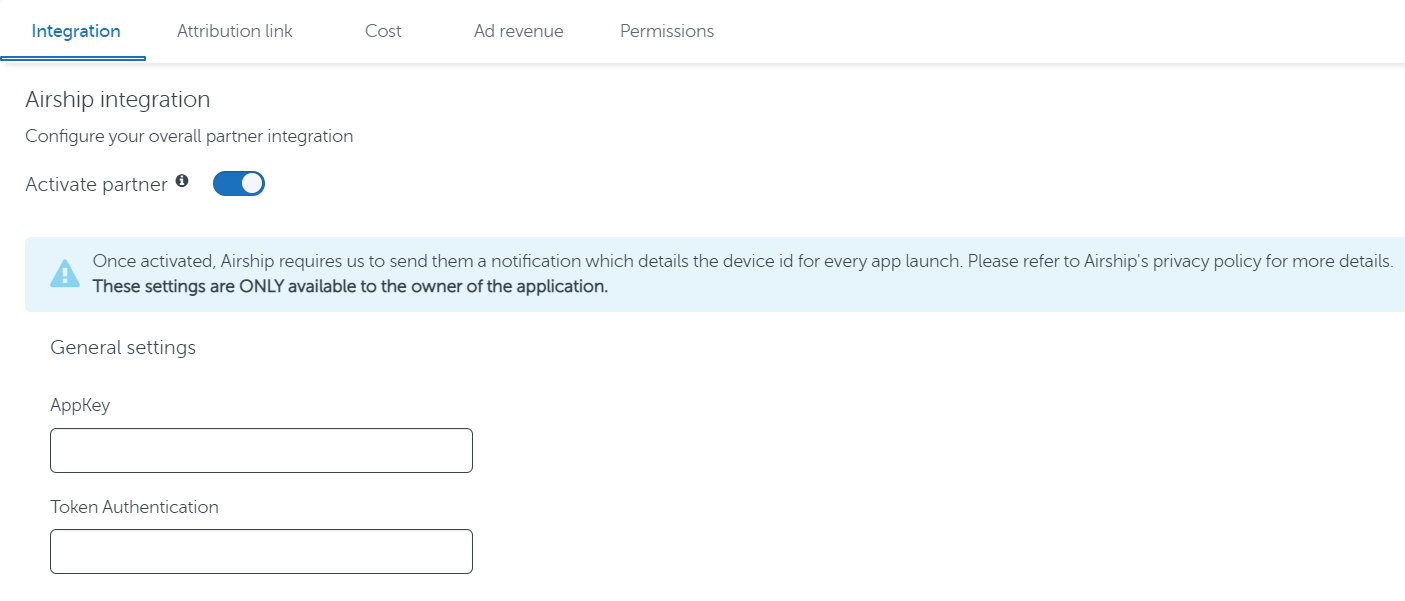Screen dimensions: 1405x601
Task: Click the 'Once activated, Airship requires' notice line
Action: 743,261
